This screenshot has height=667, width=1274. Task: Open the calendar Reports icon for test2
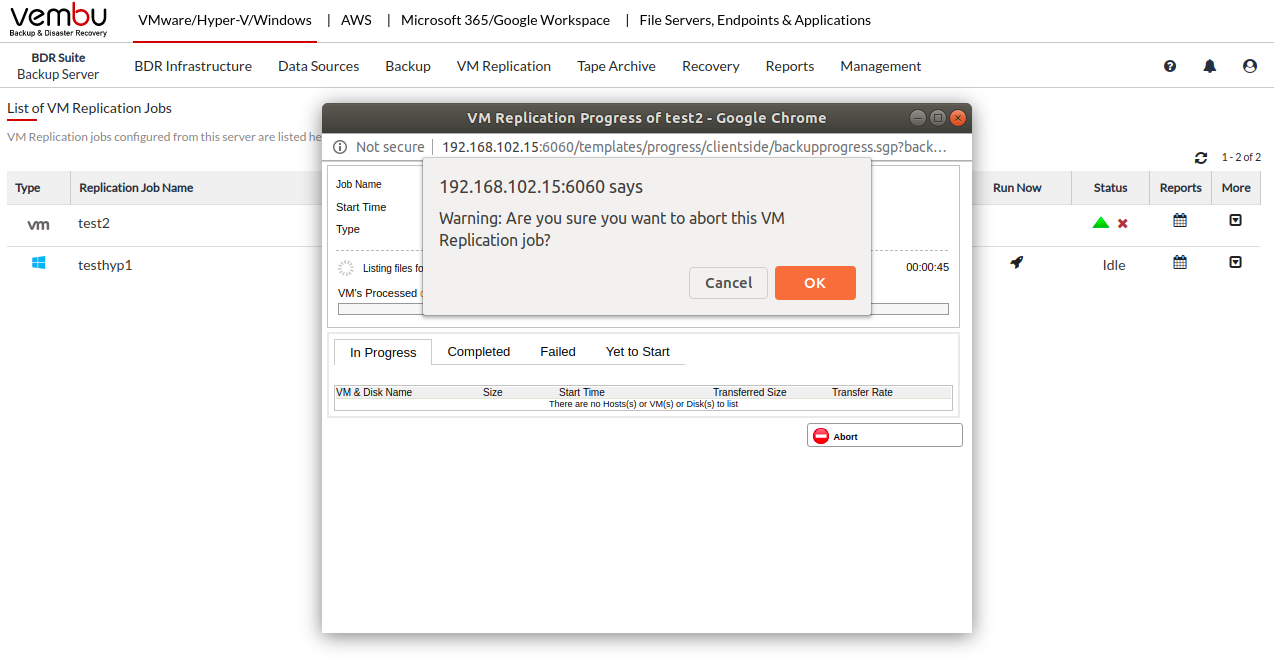1180,221
